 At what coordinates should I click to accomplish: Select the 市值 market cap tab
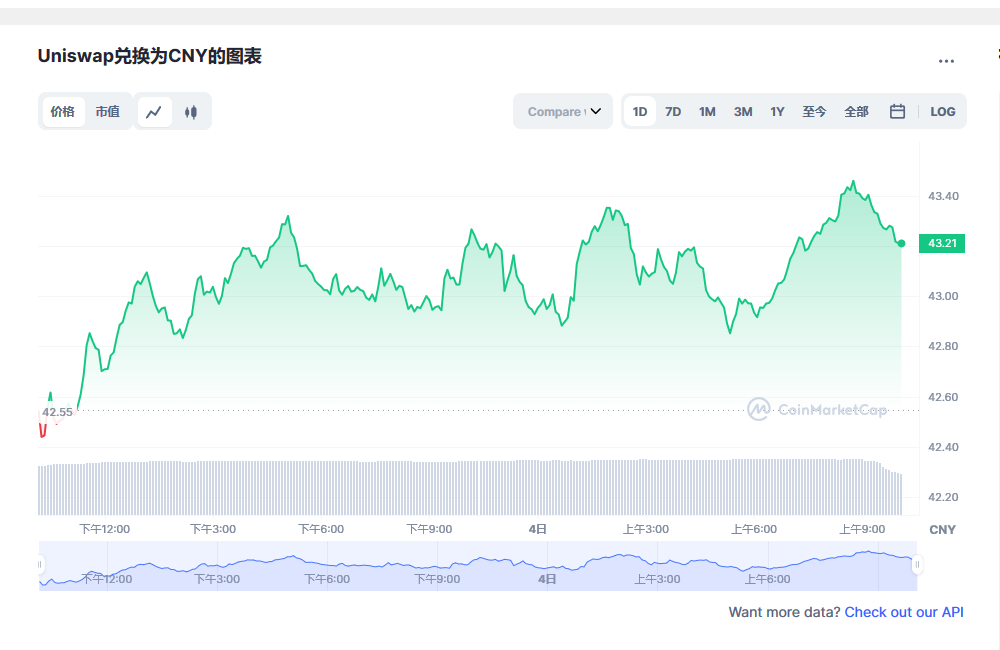click(x=108, y=112)
